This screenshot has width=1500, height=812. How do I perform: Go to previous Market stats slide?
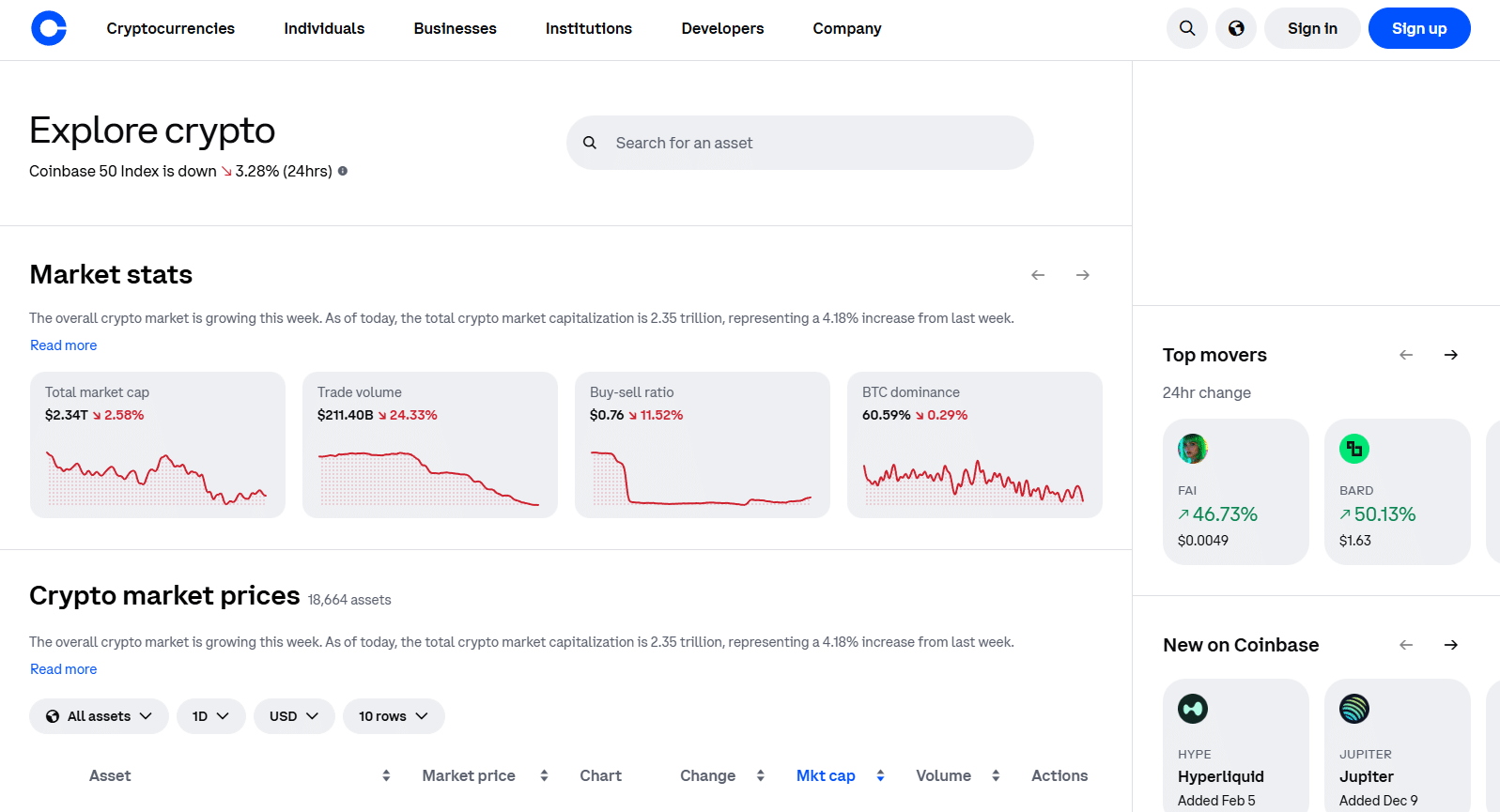pyautogui.click(x=1038, y=275)
